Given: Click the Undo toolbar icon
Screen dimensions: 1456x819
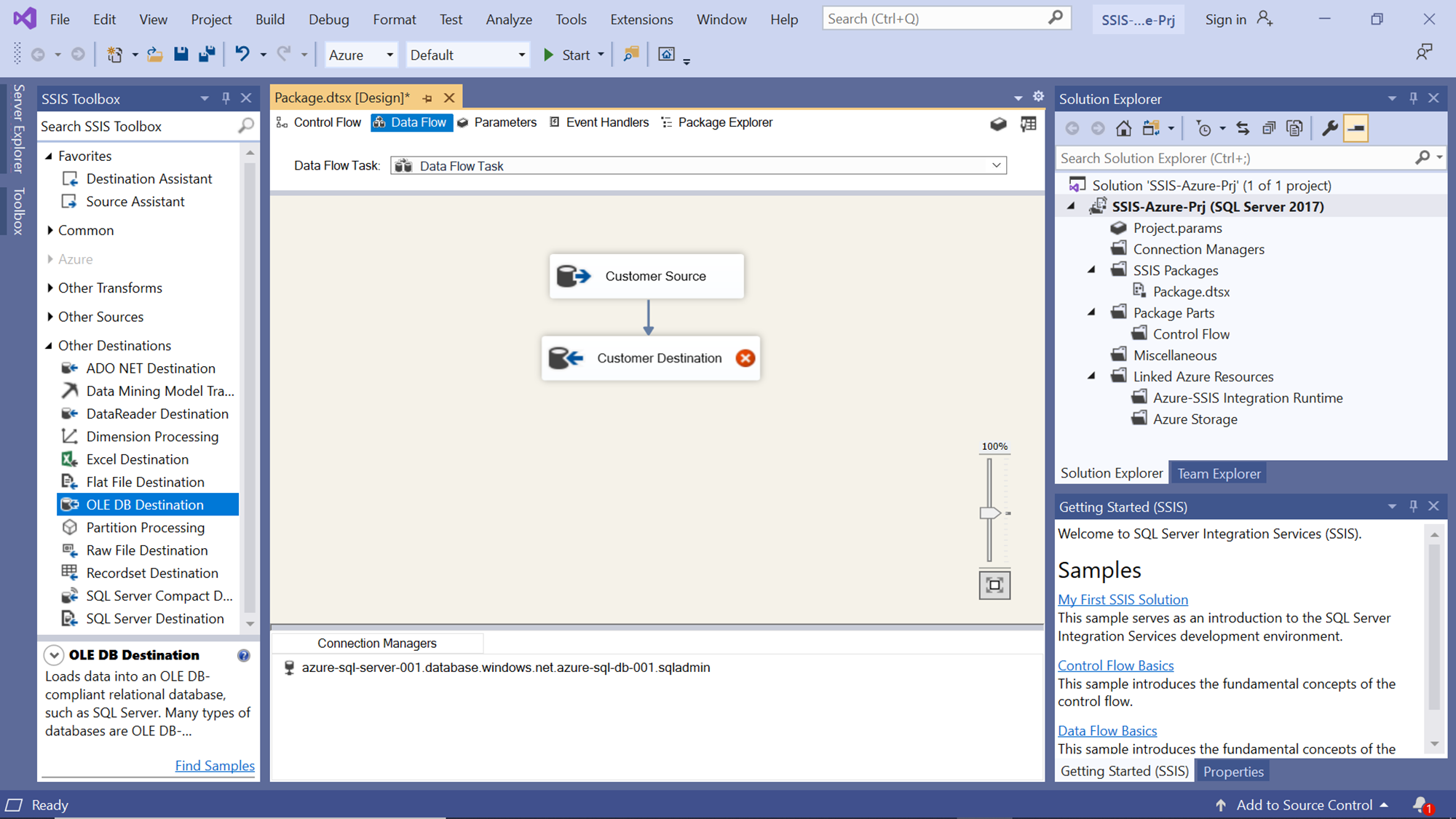Looking at the screenshot, I should point(242,55).
